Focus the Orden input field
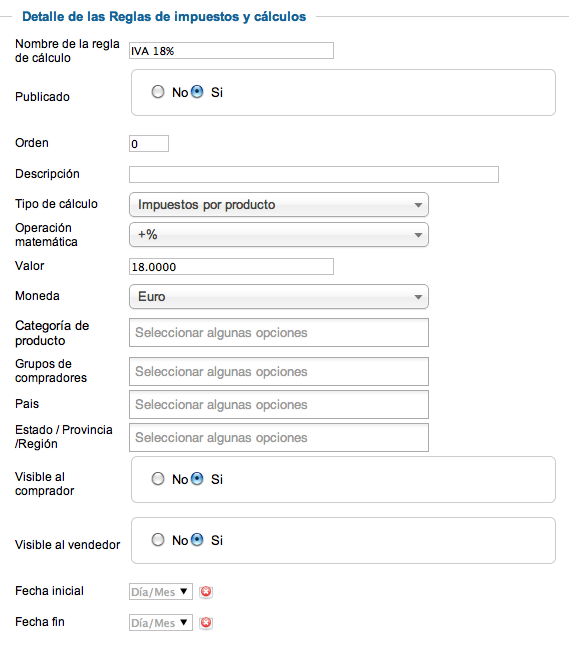569x646 pixels. pos(149,144)
